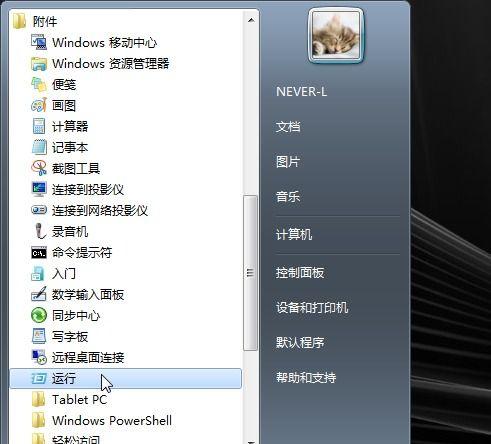
Task: Open 设备和打印机 (Devices and Printers)
Action: click(x=312, y=307)
